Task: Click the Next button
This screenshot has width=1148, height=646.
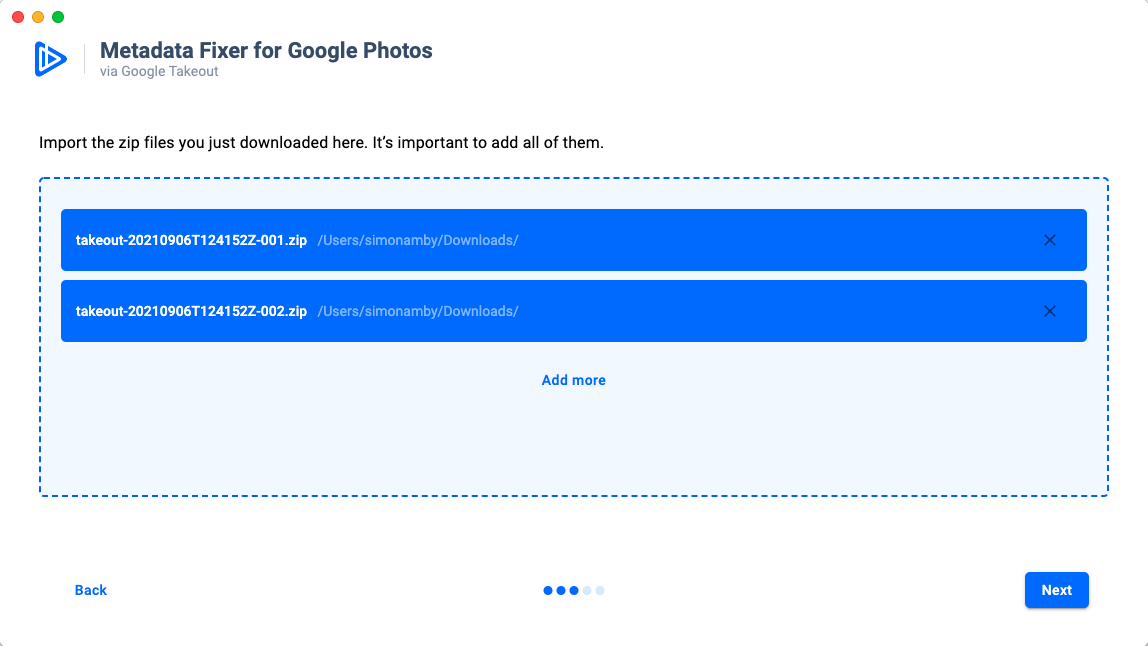Action: point(1056,590)
